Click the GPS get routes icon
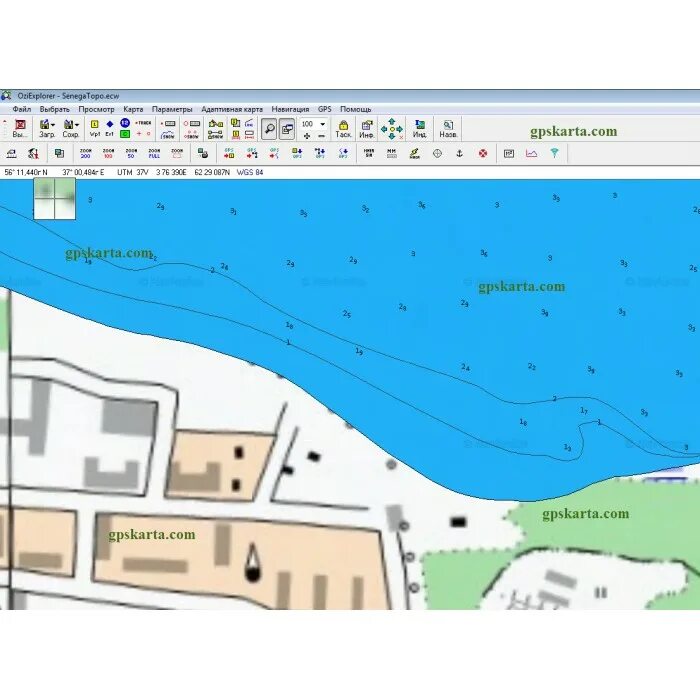 pyautogui.click(x=320, y=154)
